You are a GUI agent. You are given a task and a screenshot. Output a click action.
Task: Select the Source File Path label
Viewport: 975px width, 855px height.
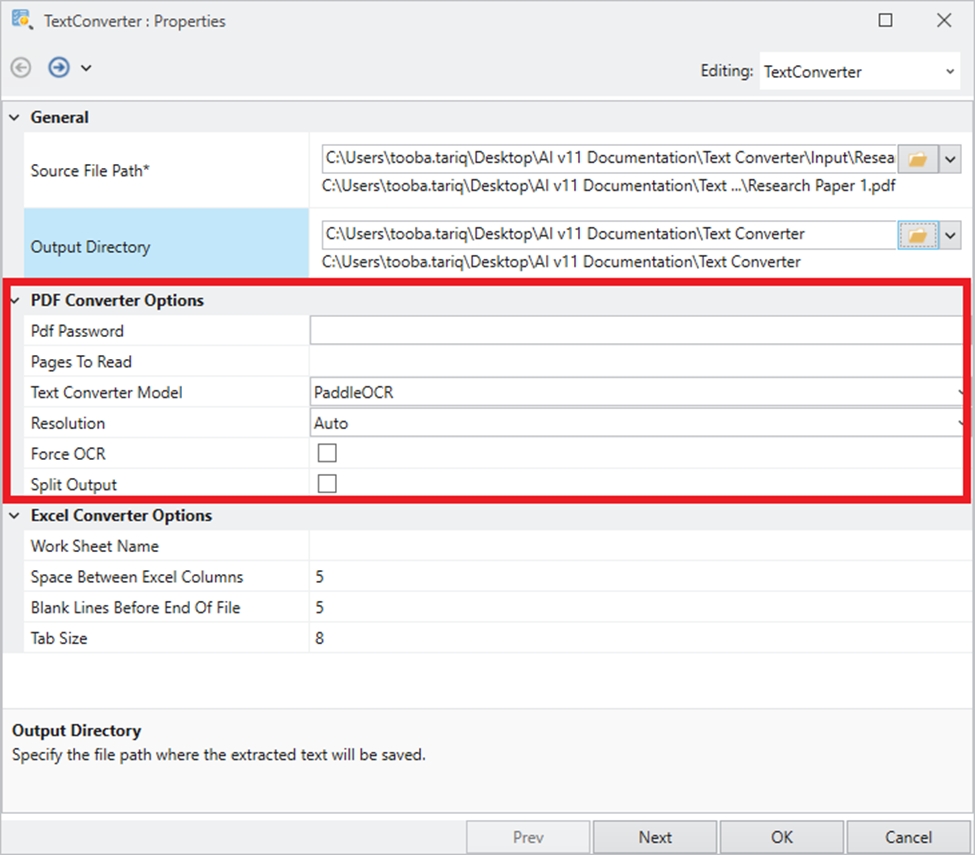[x=90, y=170]
